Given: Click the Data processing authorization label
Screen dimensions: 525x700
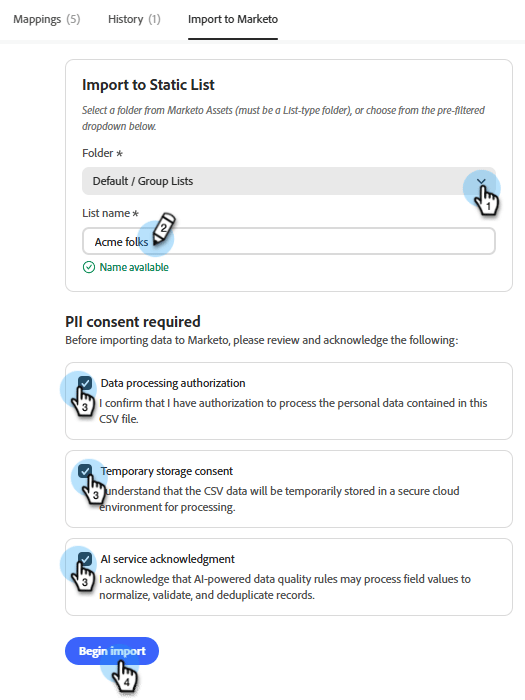Looking at the screenshot, I should [x=173, y=383].
